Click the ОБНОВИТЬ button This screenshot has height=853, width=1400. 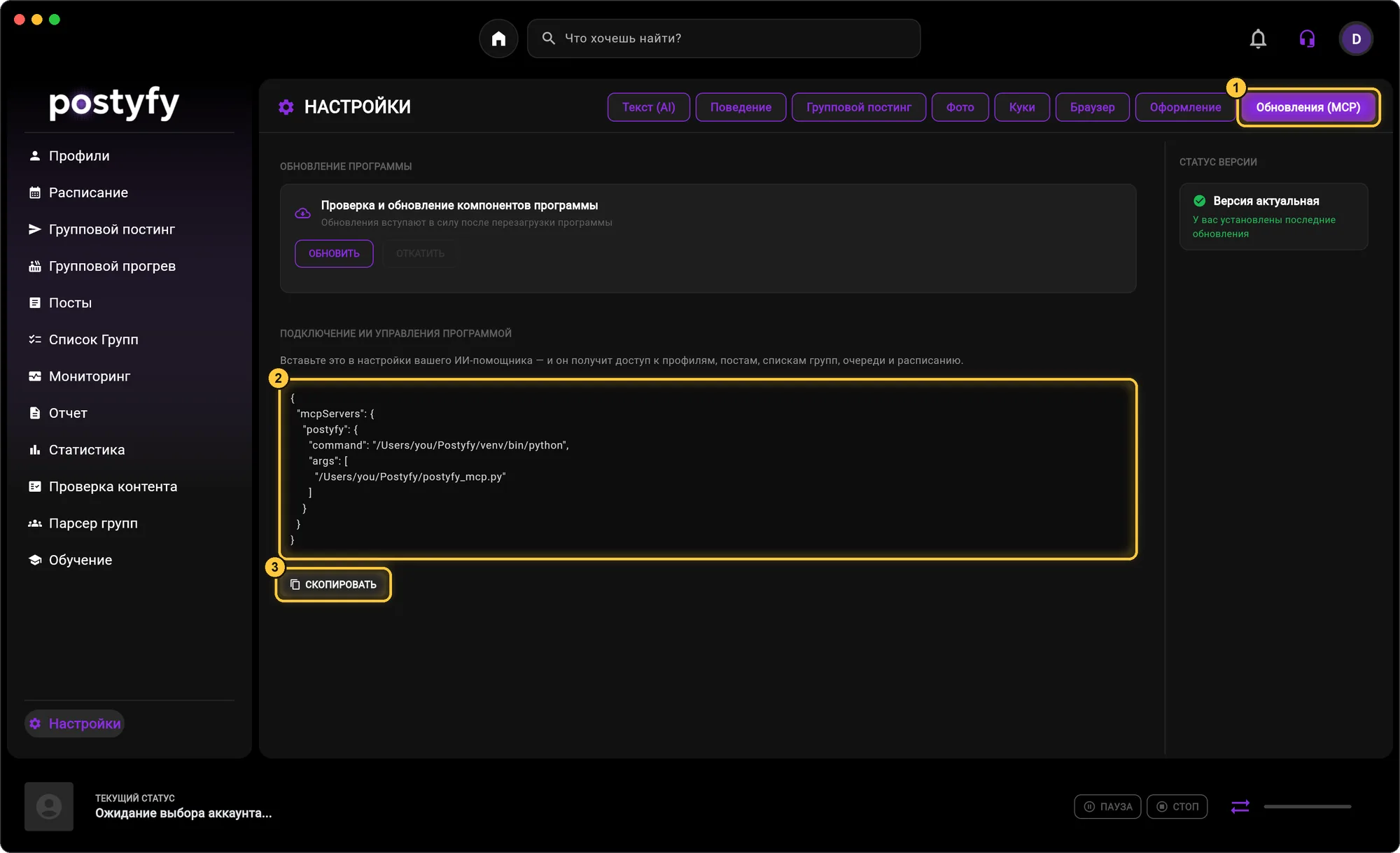point(334,253)
